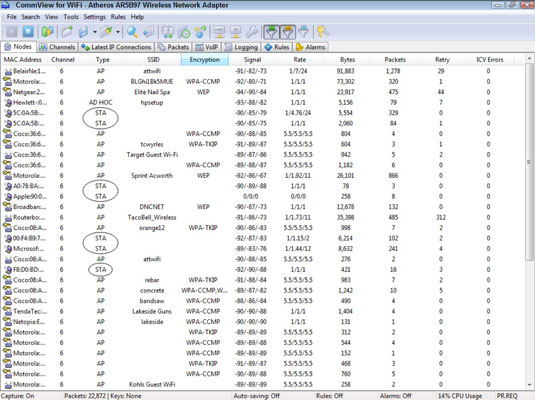Image resolution: width=535 pixels, height=400 pixels.
Task: Click the magnifying glass search icon
Action: coord(132,32)
